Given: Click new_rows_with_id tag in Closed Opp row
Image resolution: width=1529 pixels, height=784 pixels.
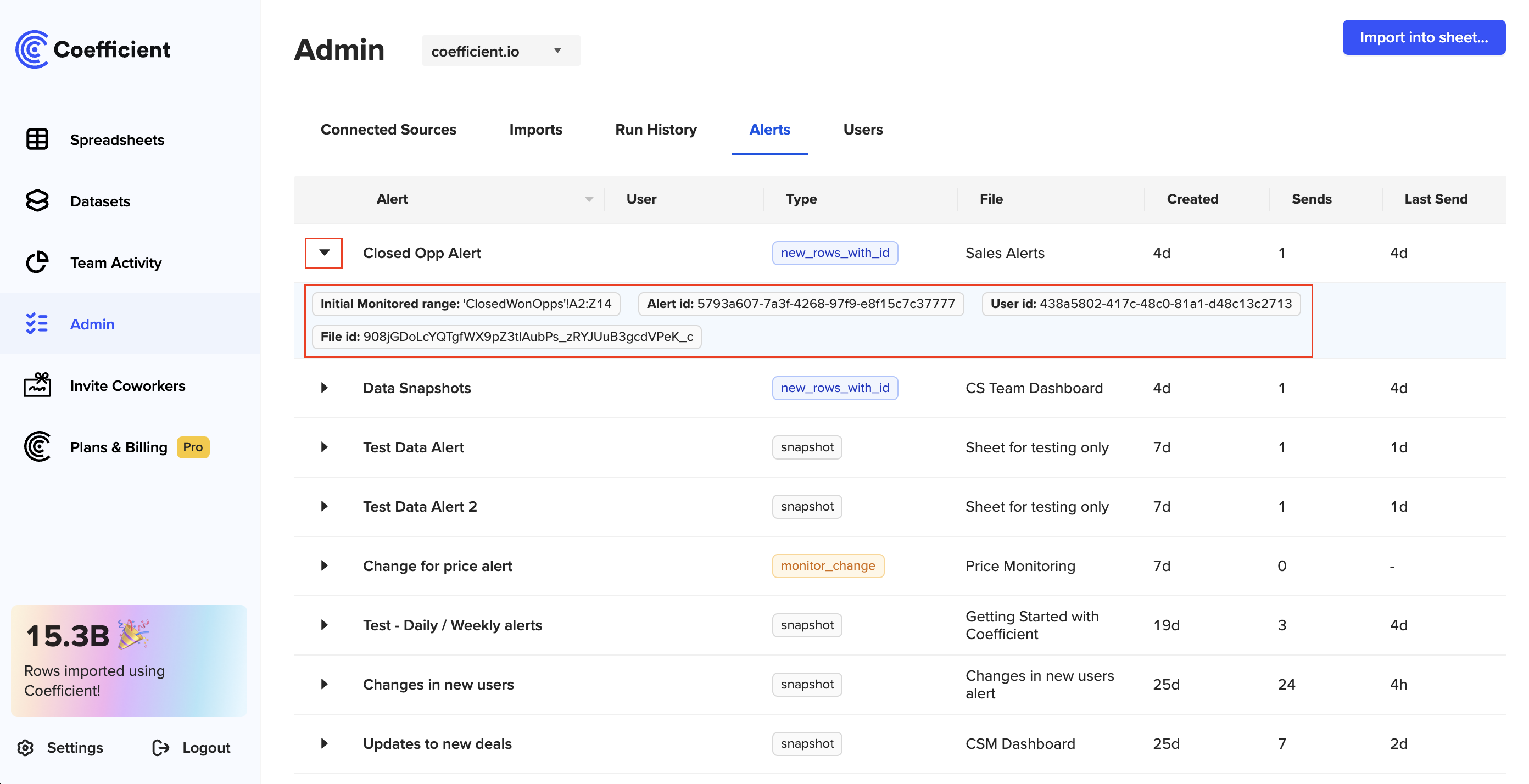Looking at the screenshot, I should [835, 254].
